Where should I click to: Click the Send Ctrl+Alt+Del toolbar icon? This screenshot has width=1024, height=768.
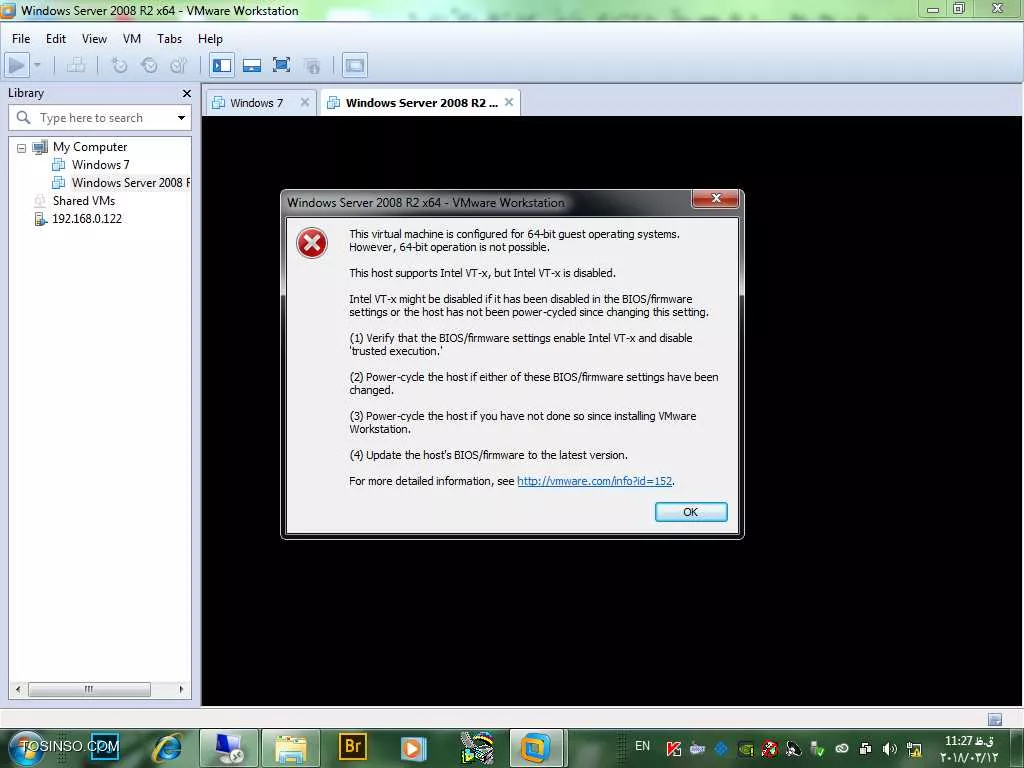click(76, 65)
